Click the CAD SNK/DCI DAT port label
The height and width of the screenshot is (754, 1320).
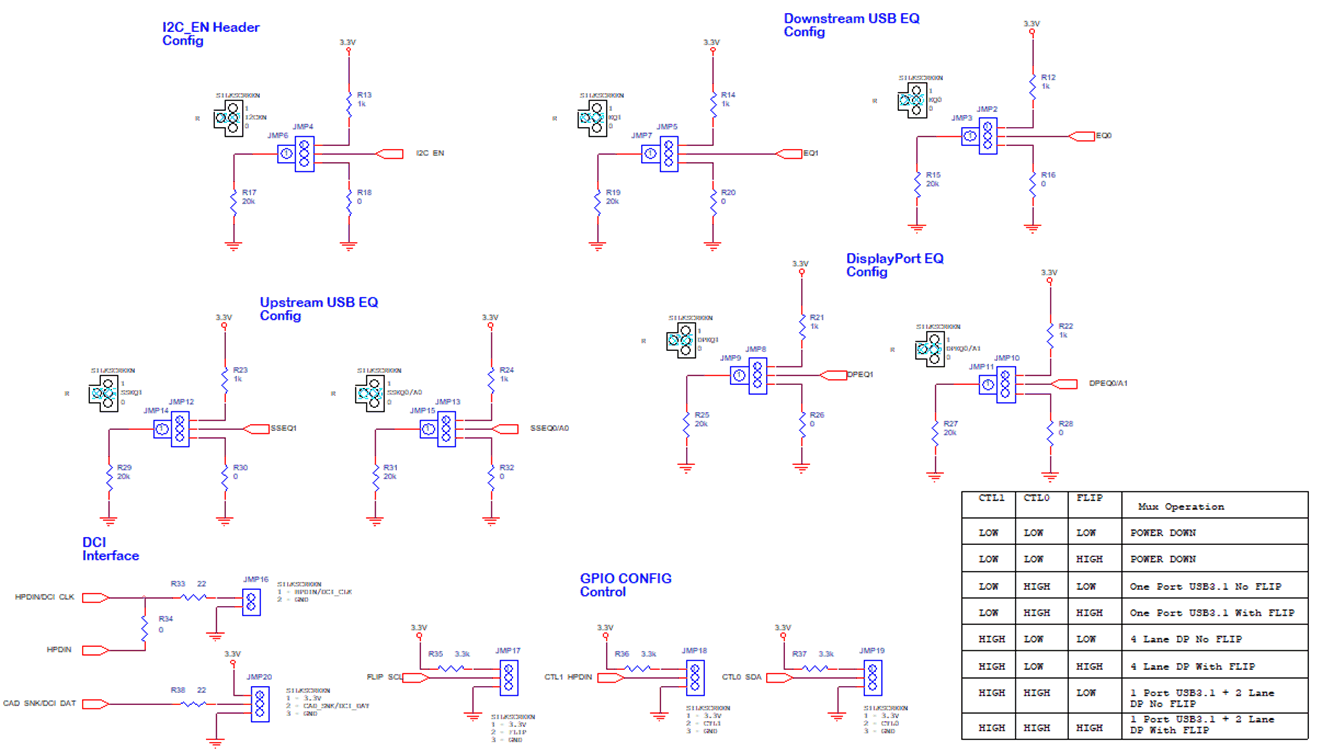coord(40,704)
